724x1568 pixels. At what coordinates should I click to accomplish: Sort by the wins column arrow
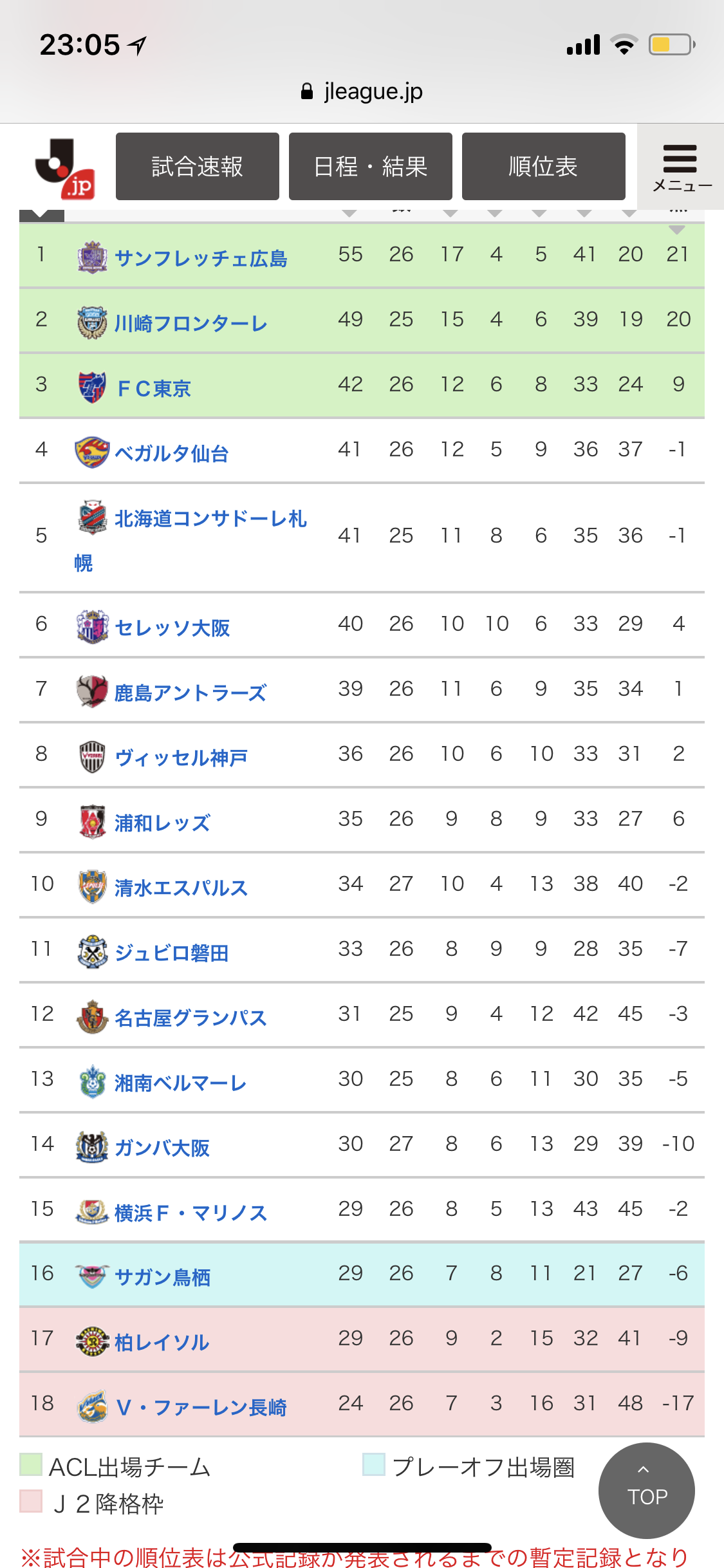pyautogui.click(x=450, y=213)
